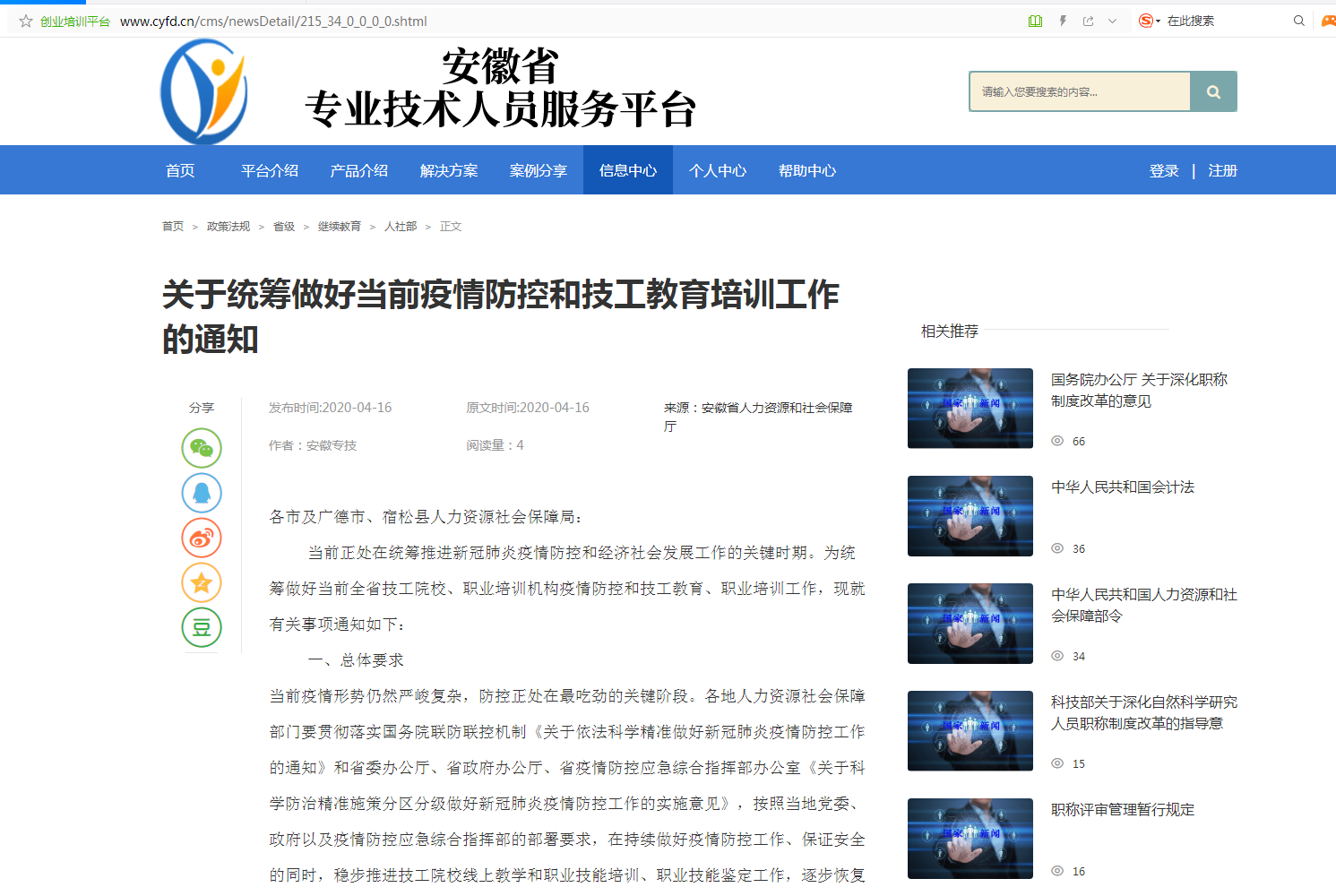This screenshot has width=1336, height=896.
Task: Click 人社部 breadcrumb link
Action: [401, 227]
